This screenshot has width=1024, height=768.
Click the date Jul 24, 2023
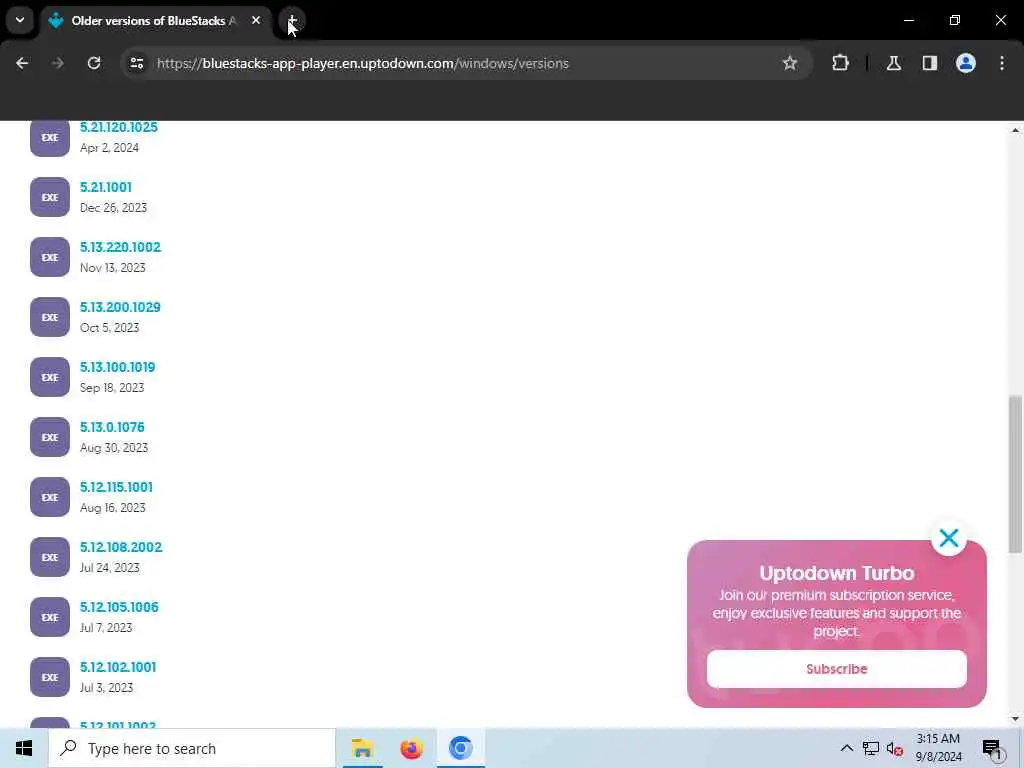tap(110, 569)
